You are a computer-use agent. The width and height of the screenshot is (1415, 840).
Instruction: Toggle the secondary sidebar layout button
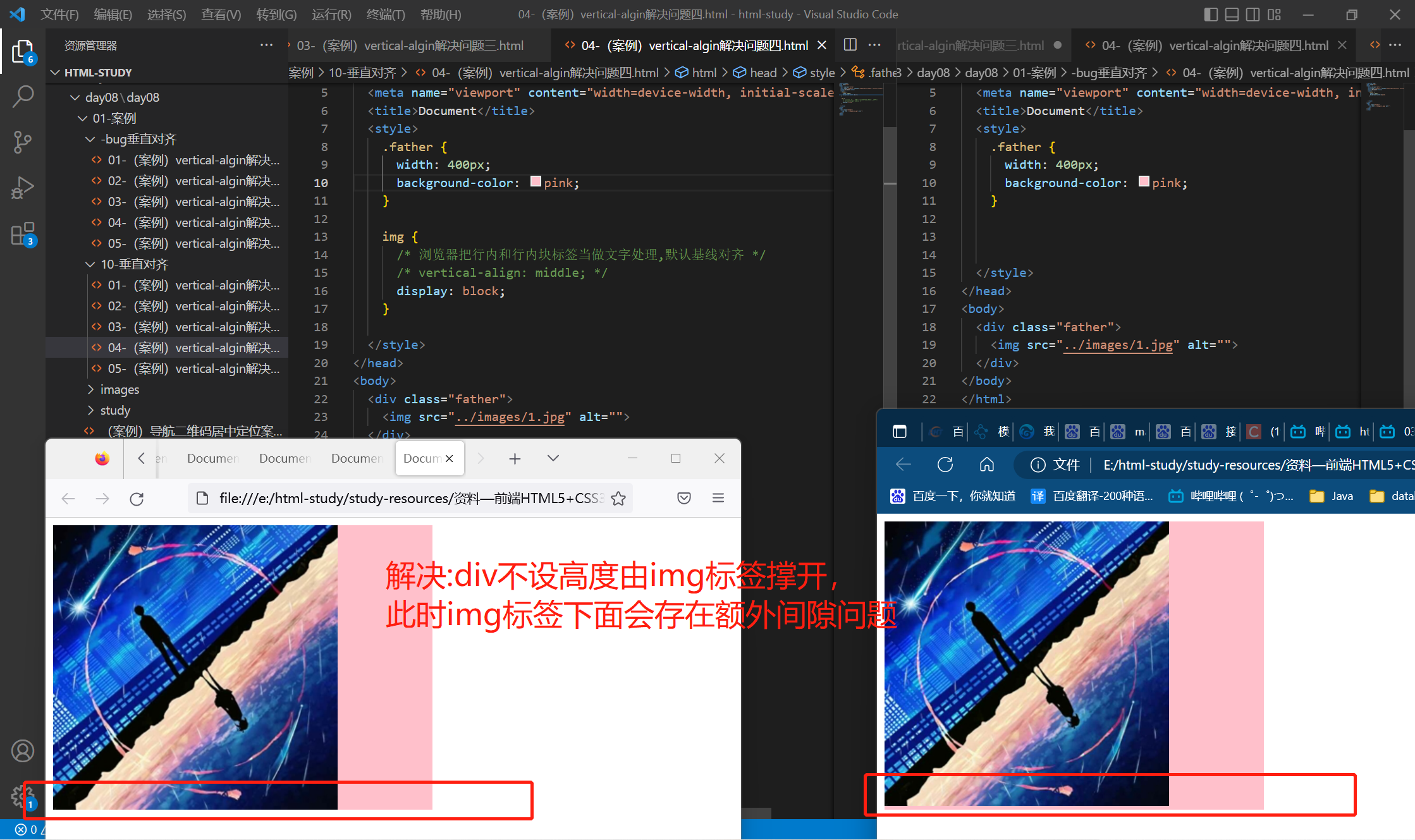point(1253,15)
